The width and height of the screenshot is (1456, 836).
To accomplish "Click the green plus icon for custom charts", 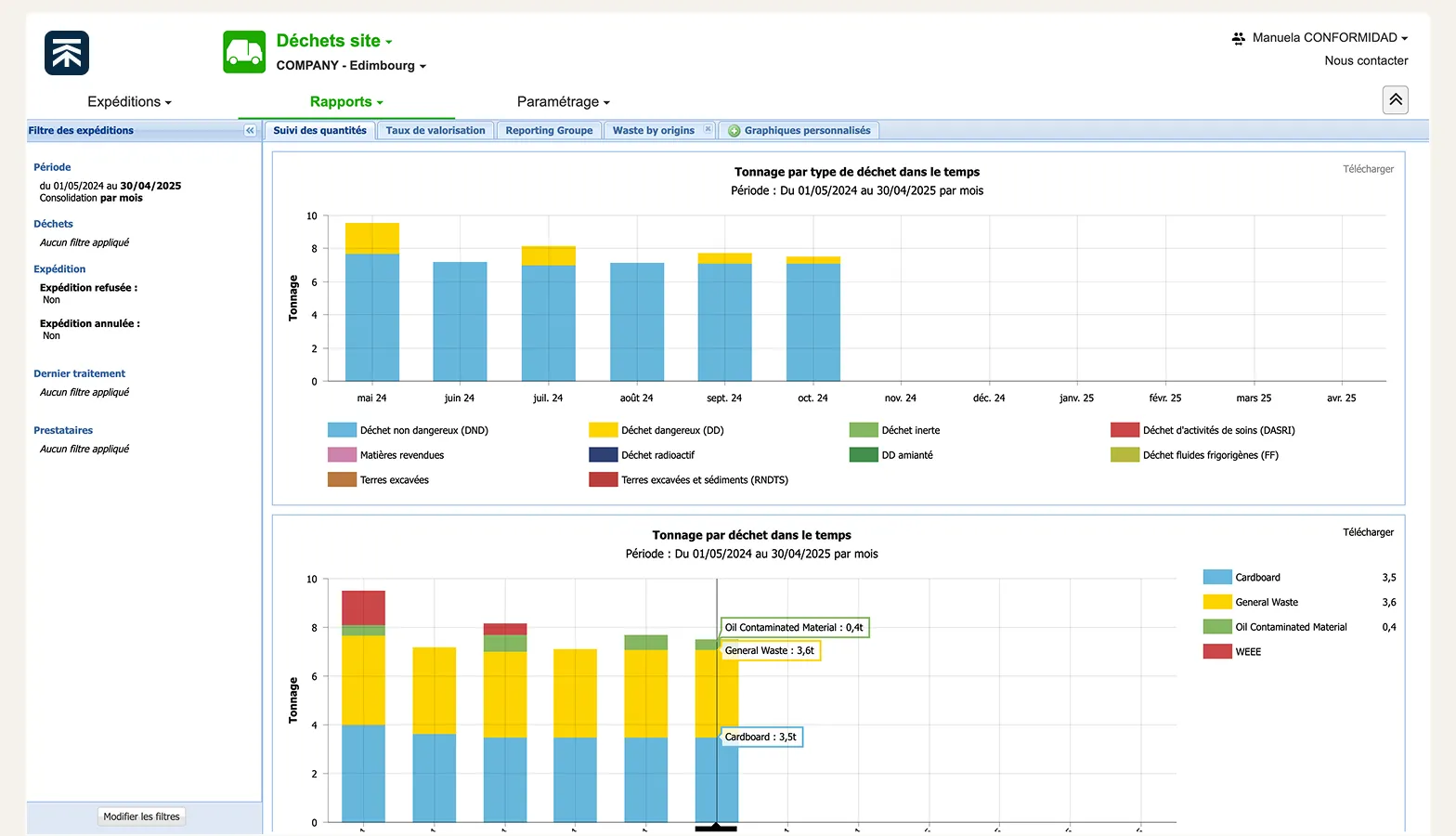I will [x=734, y=131].
